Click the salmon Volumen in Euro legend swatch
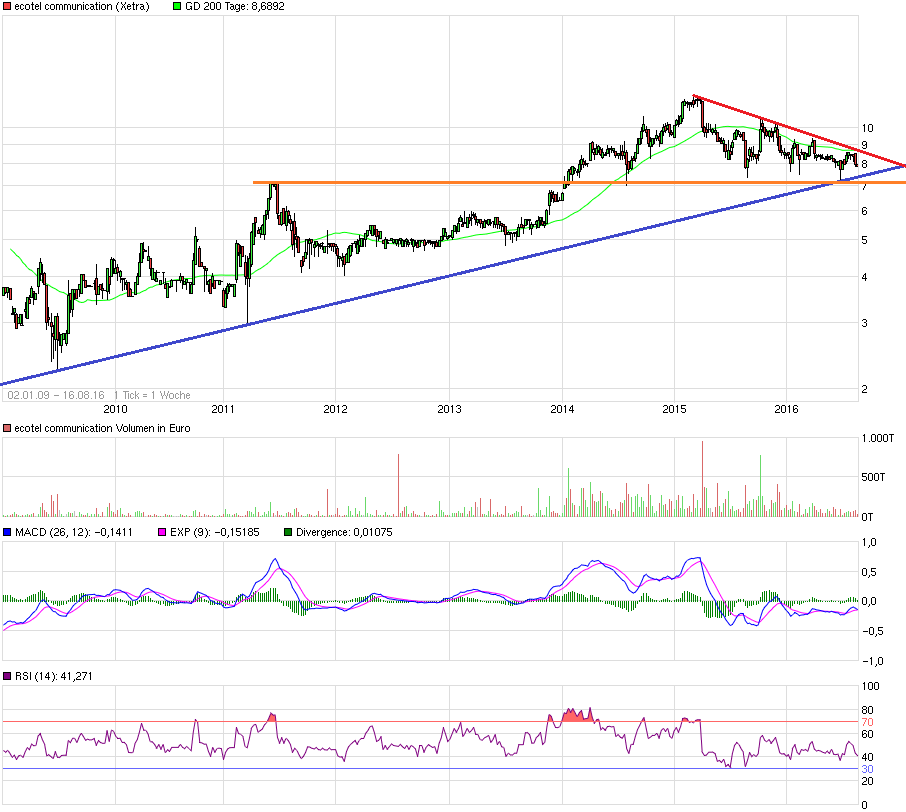The height and width of the screenshot is (812, 906). (8, 428)
